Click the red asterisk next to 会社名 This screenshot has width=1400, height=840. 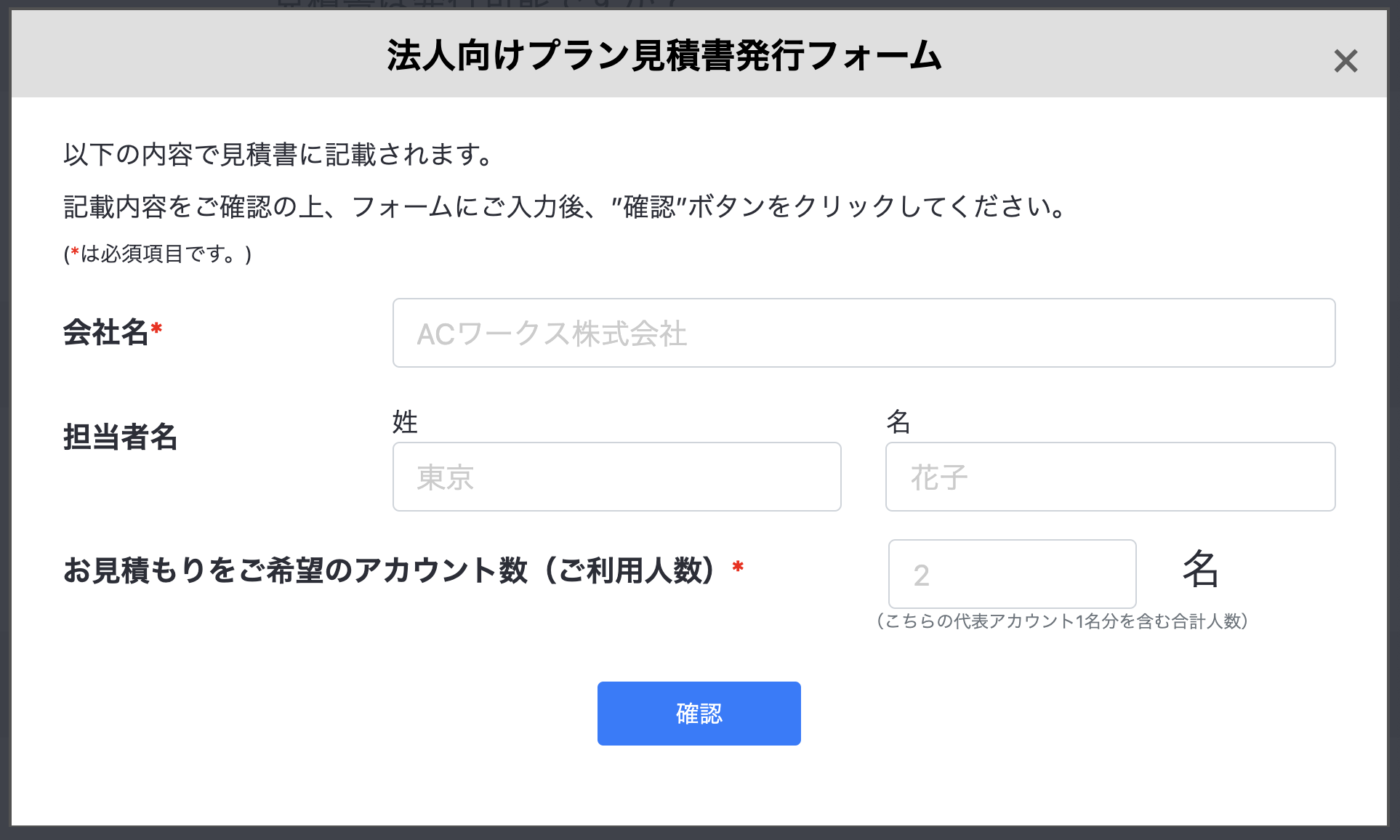click(x=157, y=328)
